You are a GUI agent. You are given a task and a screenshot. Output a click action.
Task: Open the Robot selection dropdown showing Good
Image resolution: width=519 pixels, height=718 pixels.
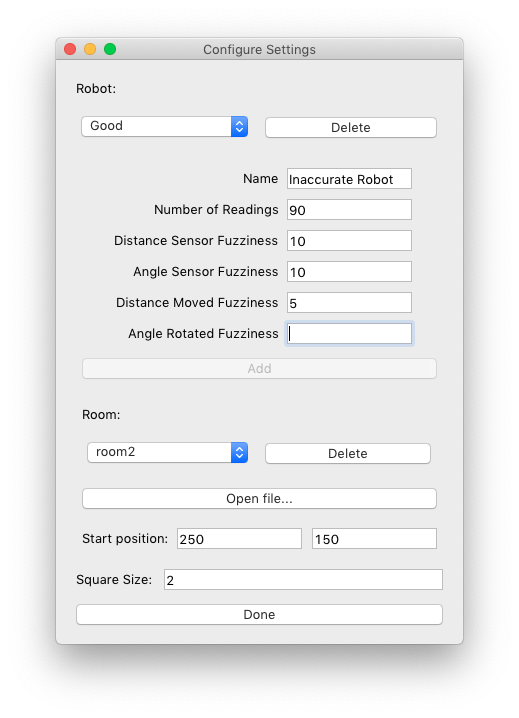coord(164,126)
